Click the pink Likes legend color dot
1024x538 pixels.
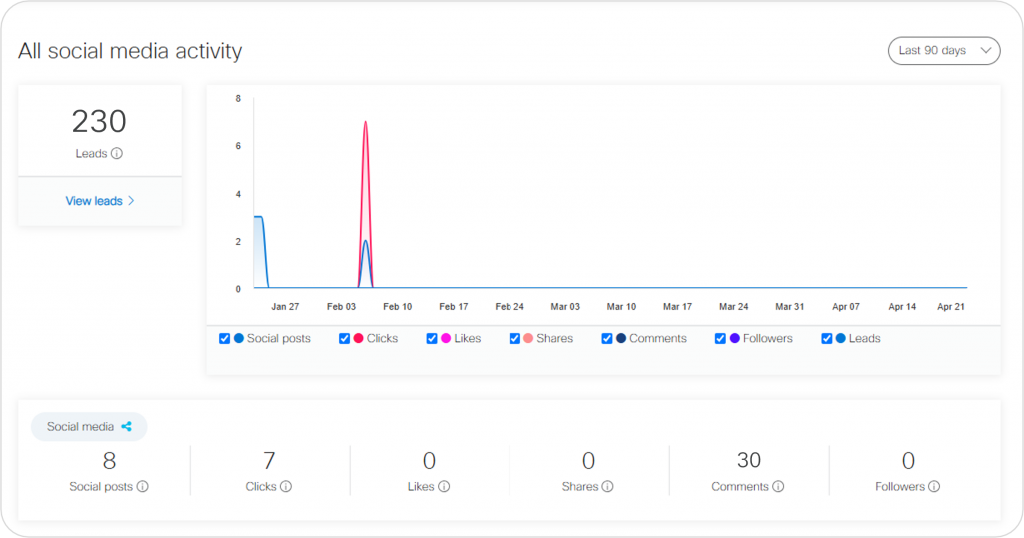pos(446,339)
